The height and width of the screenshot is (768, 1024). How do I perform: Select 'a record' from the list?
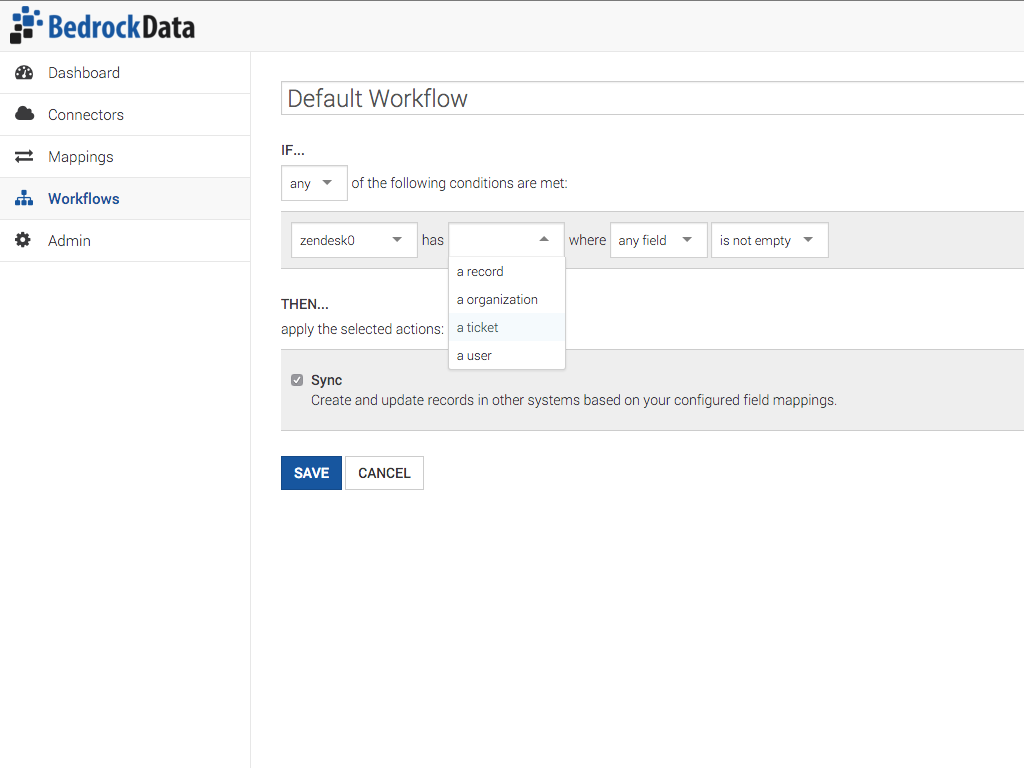click(x=481, y=272)
